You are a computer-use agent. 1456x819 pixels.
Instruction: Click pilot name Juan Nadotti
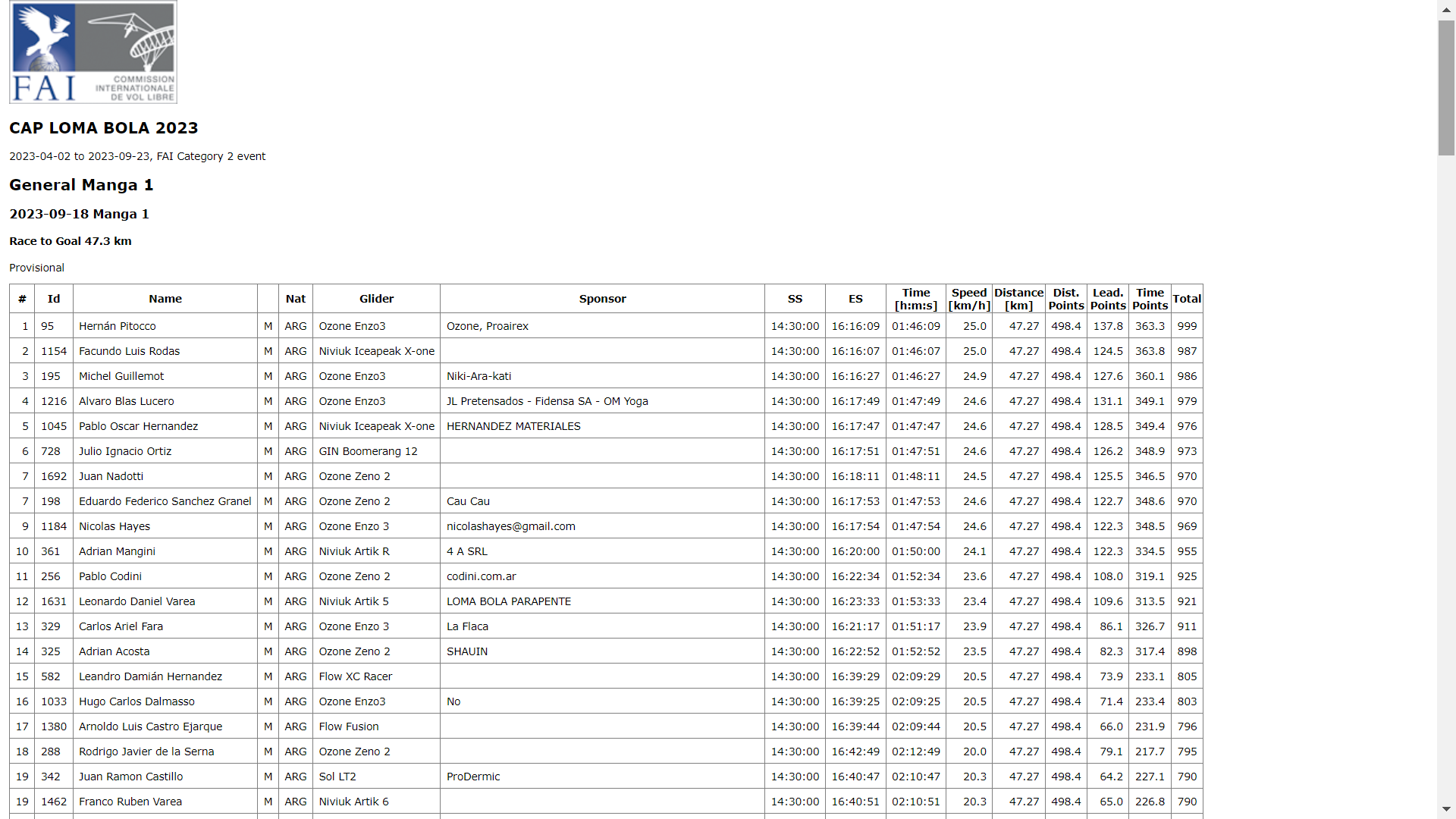(111, 476)
